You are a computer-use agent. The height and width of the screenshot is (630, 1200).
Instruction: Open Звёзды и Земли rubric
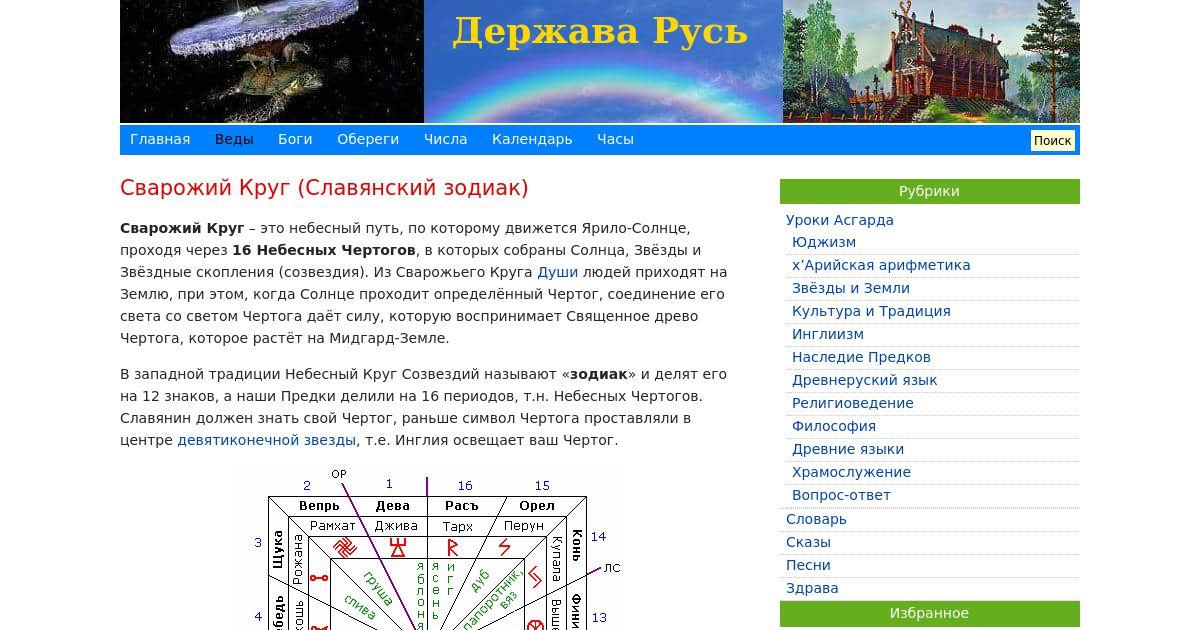(x=851, y=288)
